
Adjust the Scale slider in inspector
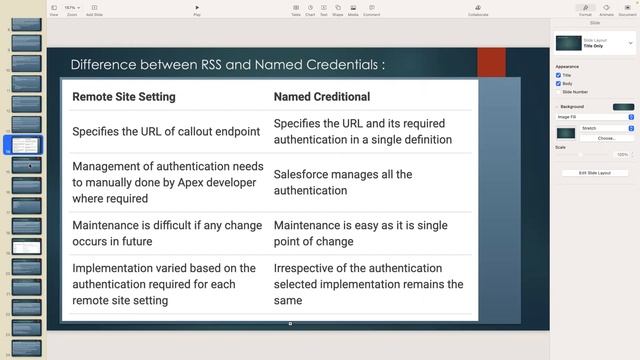[x=580, y=154]
